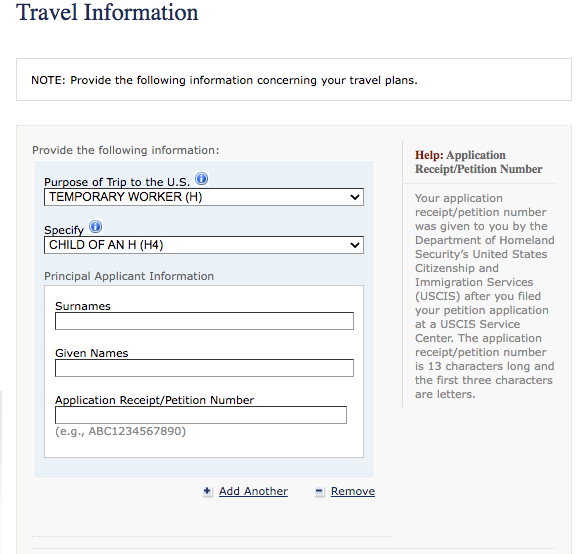Focus the Given Names text field
Image resolution: width=579 pixels, height=554 pixels.
[204, 368]
